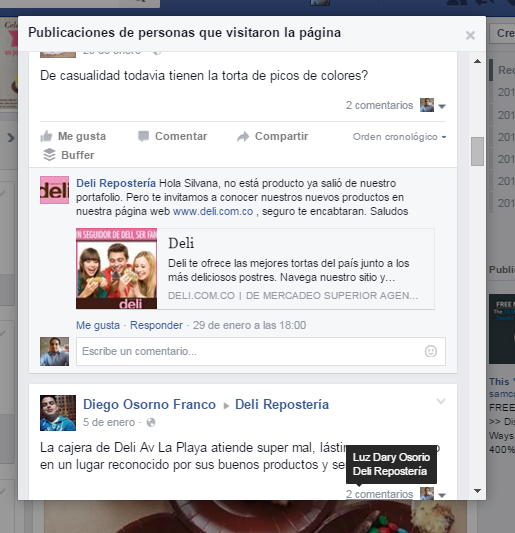Click the 'FREE' ad thumbnail on the background page
Image resolution: width=515 pixels, height=533 pixels.
pyautogui.click(x=502, y=329)
